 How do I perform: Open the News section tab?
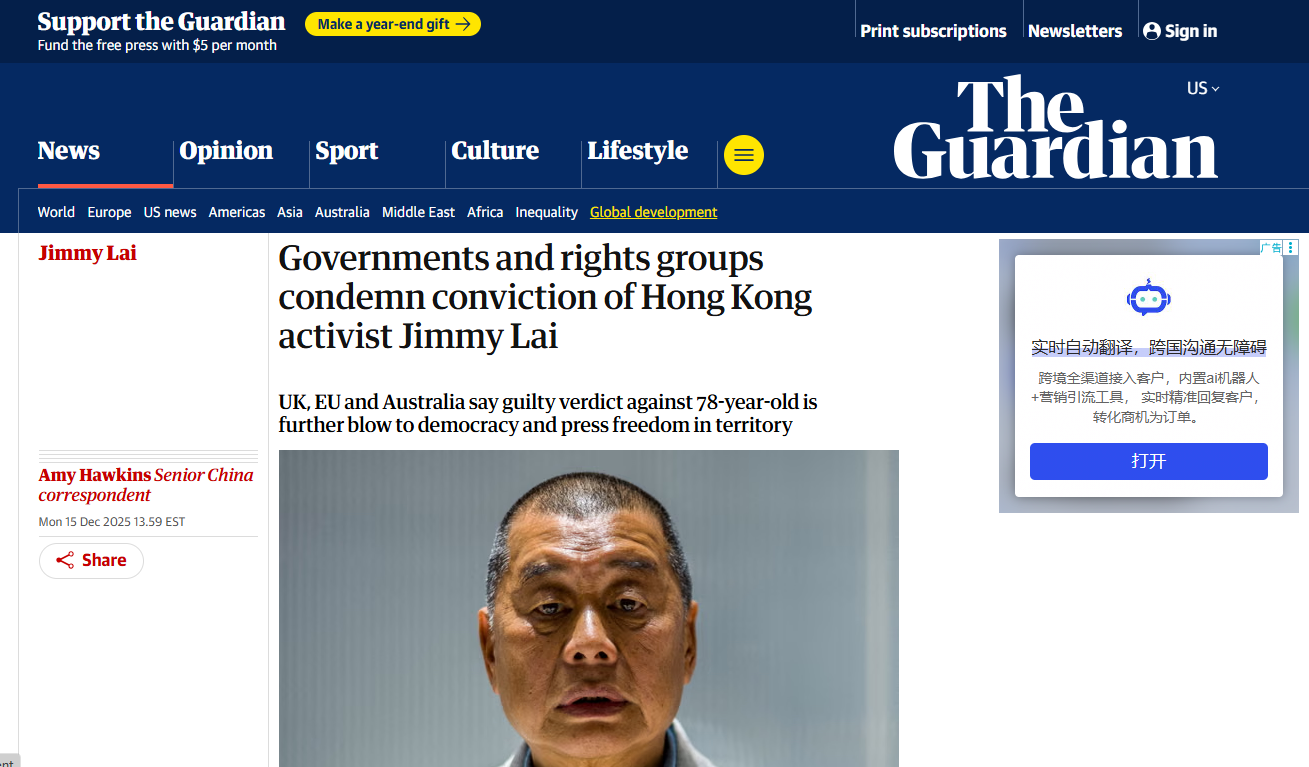(69, 151)
